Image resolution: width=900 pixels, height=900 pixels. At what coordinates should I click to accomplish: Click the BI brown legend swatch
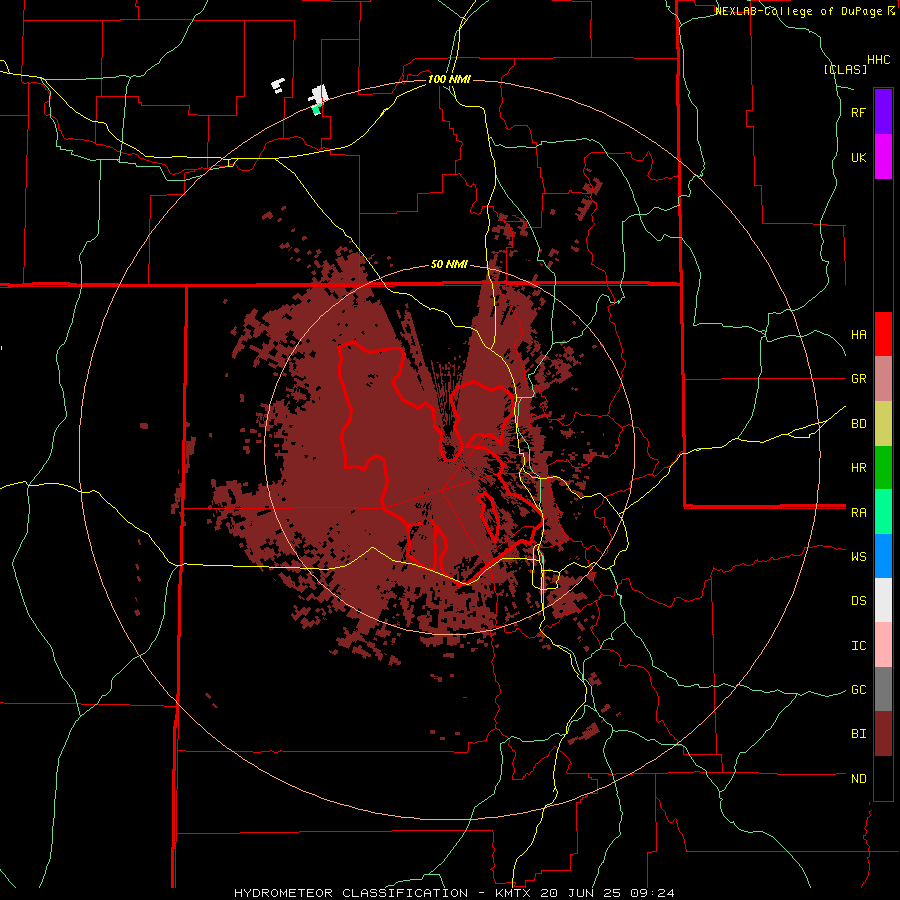[883, 734]
